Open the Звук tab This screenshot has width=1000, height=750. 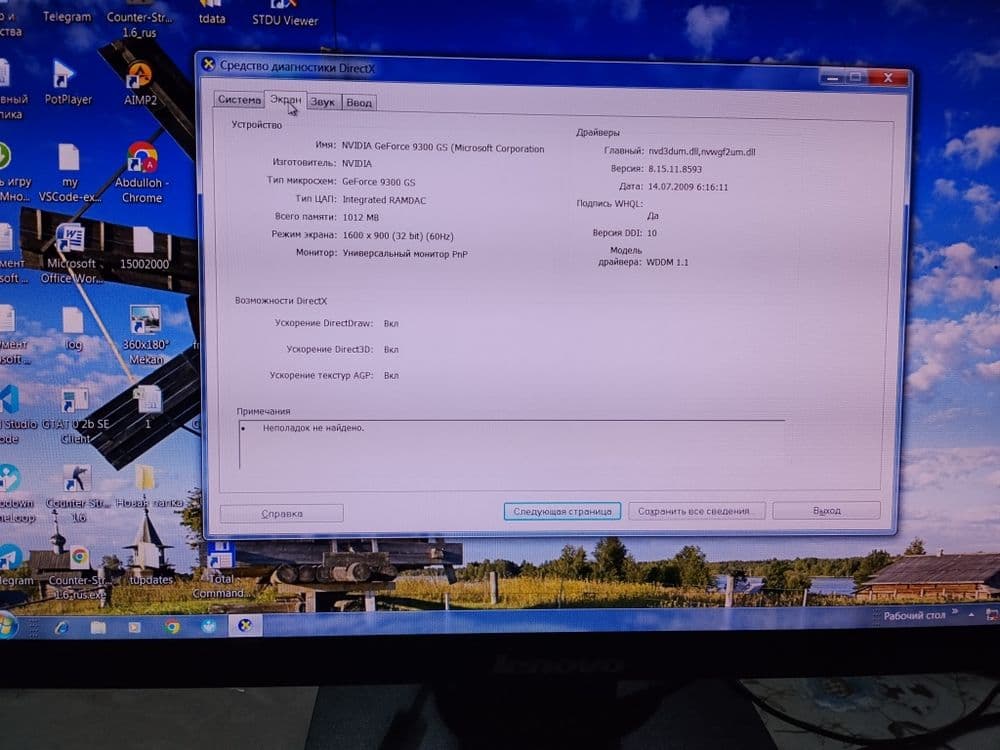pos(323,102)
